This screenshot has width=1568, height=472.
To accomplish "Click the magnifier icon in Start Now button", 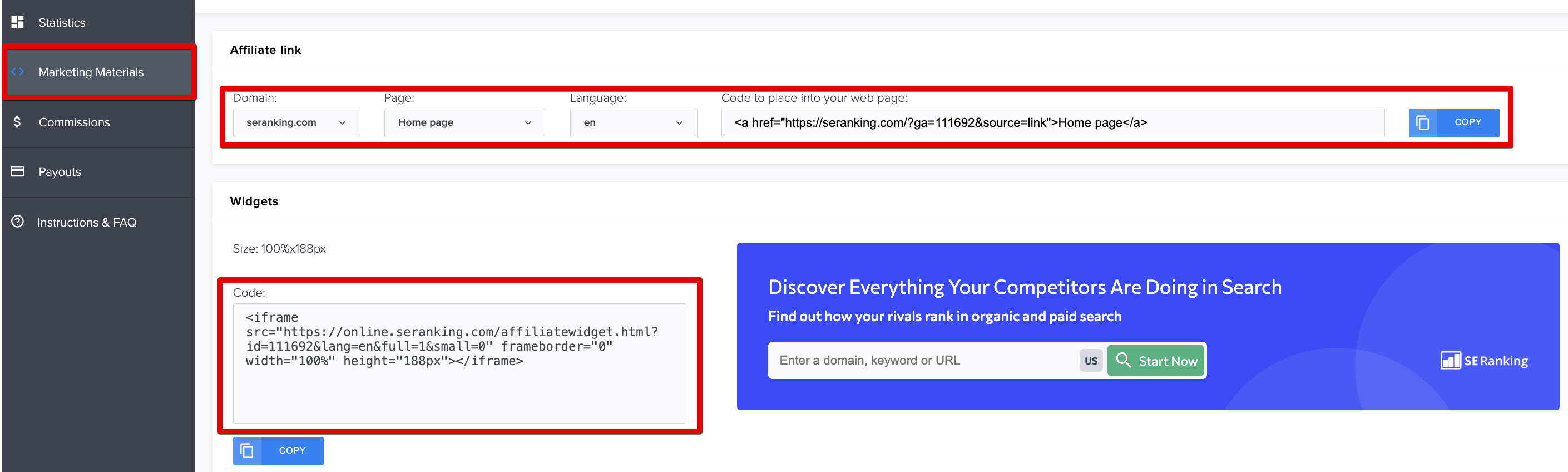I will click(1124, 361).
